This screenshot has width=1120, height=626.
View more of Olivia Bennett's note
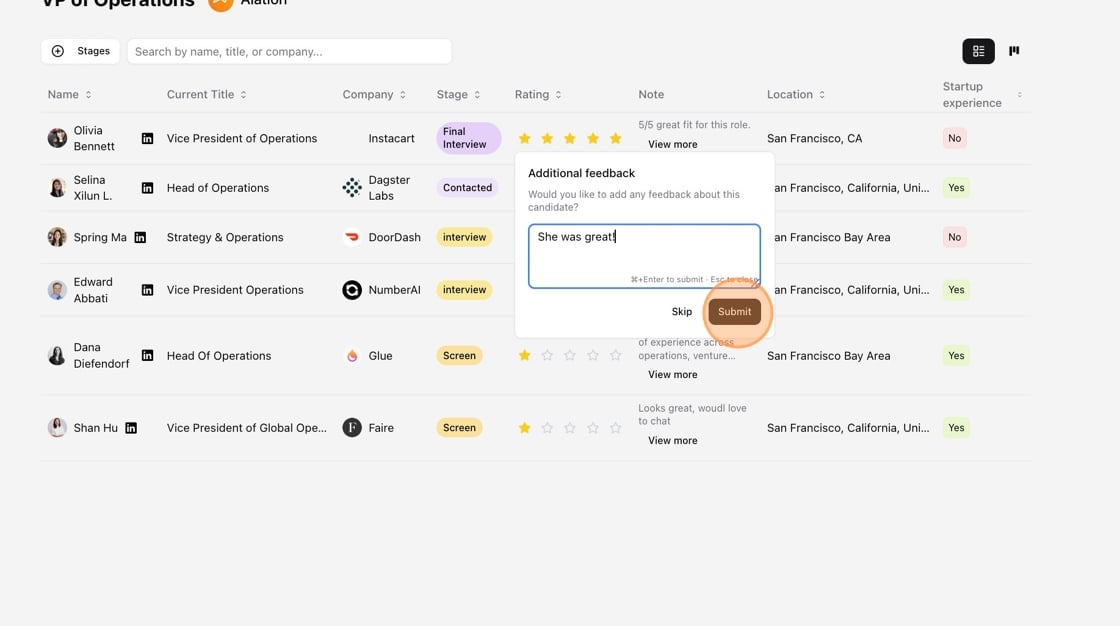pyautogui.click(x=672, y=144)
